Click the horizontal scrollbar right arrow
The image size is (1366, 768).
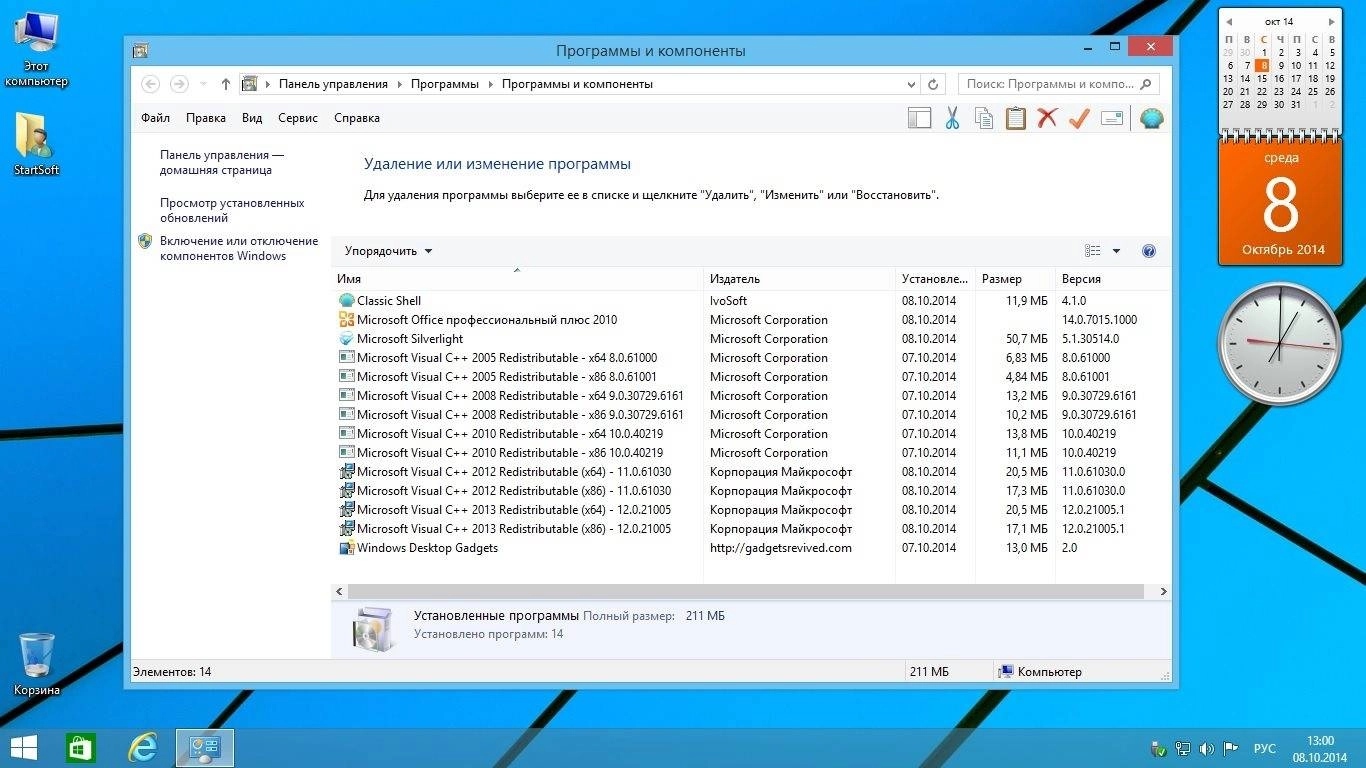click(1163, 592)
